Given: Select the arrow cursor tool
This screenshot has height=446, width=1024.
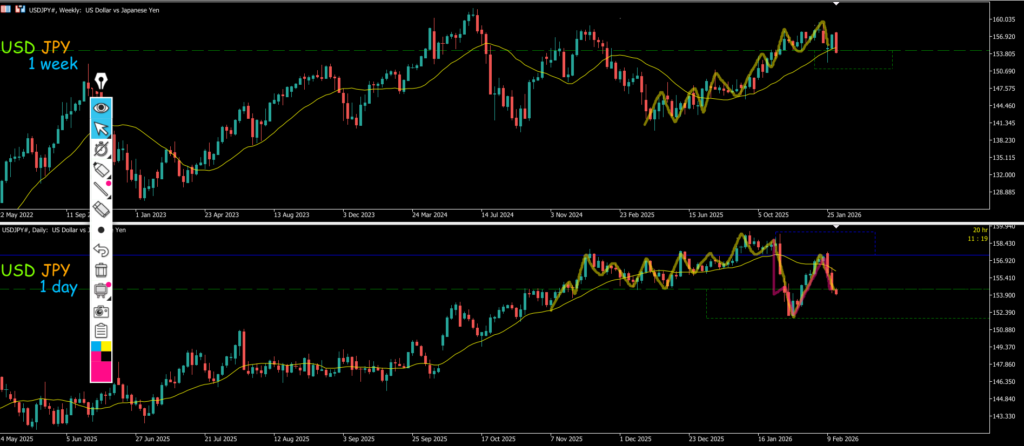Looking at the screenshot, I should pyautogui.click(x=101, y=128).
